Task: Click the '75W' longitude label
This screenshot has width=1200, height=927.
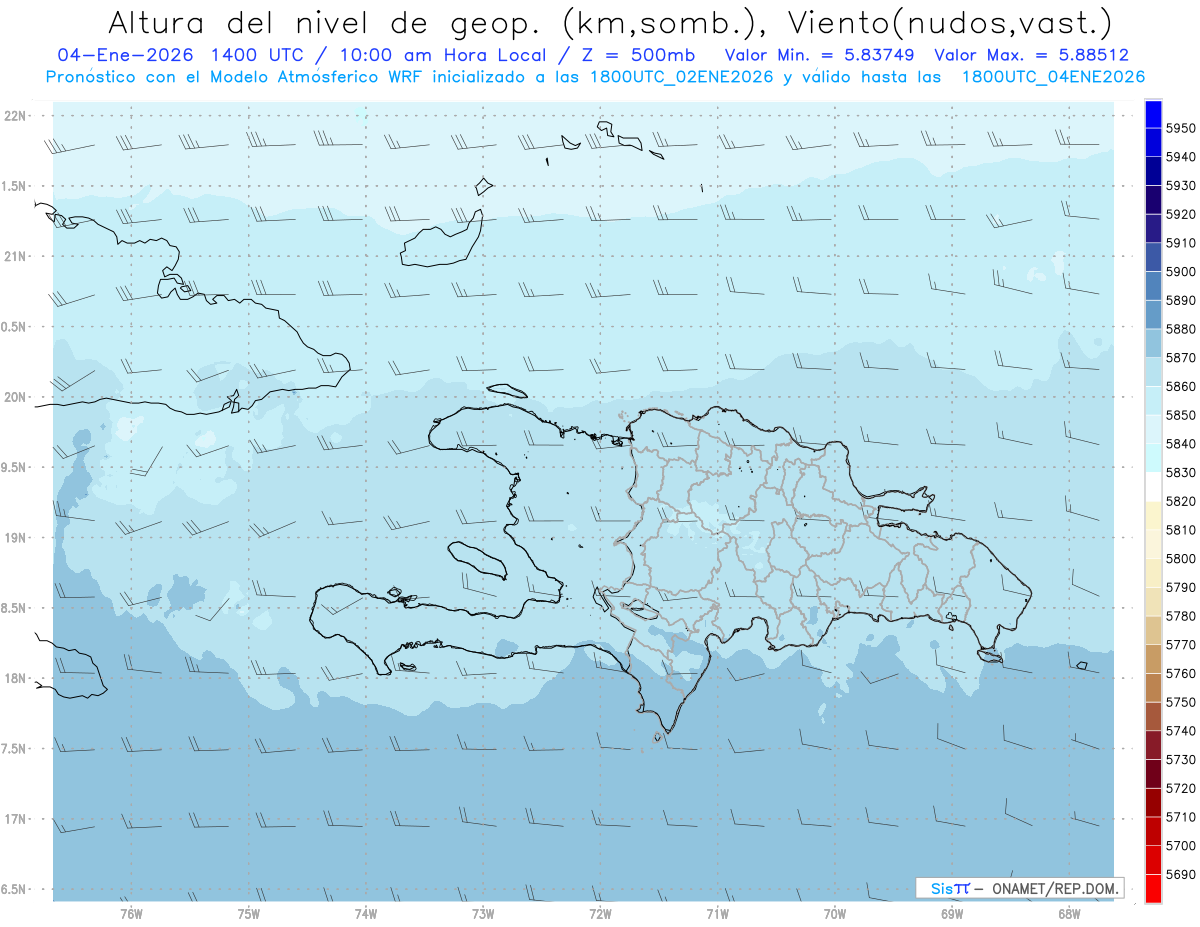Action: 249,913
